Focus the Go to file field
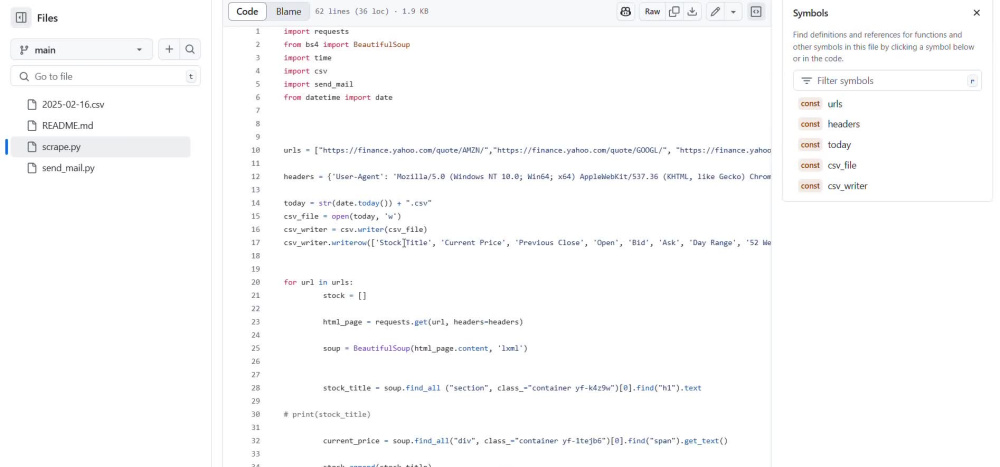This screenshot has height=467, width=1000. (105, 77)
